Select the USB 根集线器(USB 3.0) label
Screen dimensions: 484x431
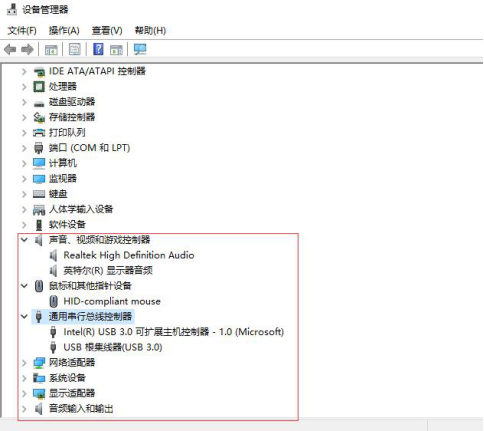pyautogui.click(x=113, y=347)
